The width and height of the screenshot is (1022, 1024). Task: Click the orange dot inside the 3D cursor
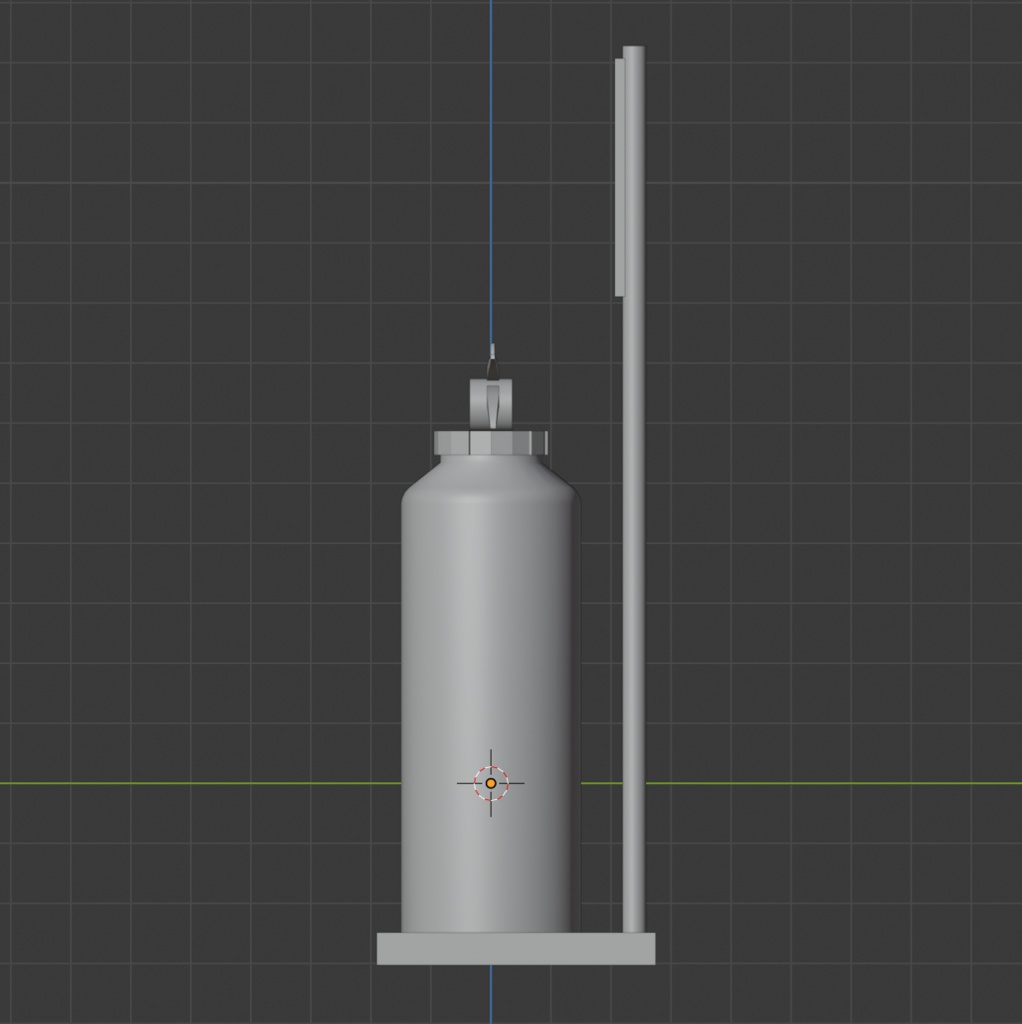pyautogui.click(x=490, y=782)
